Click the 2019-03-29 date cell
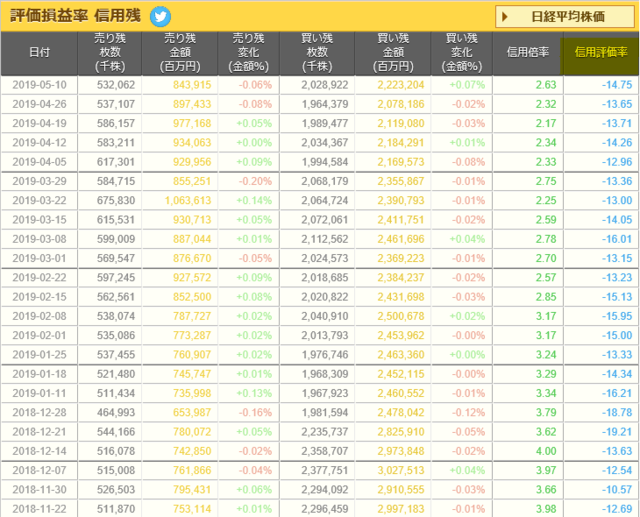 40,181
